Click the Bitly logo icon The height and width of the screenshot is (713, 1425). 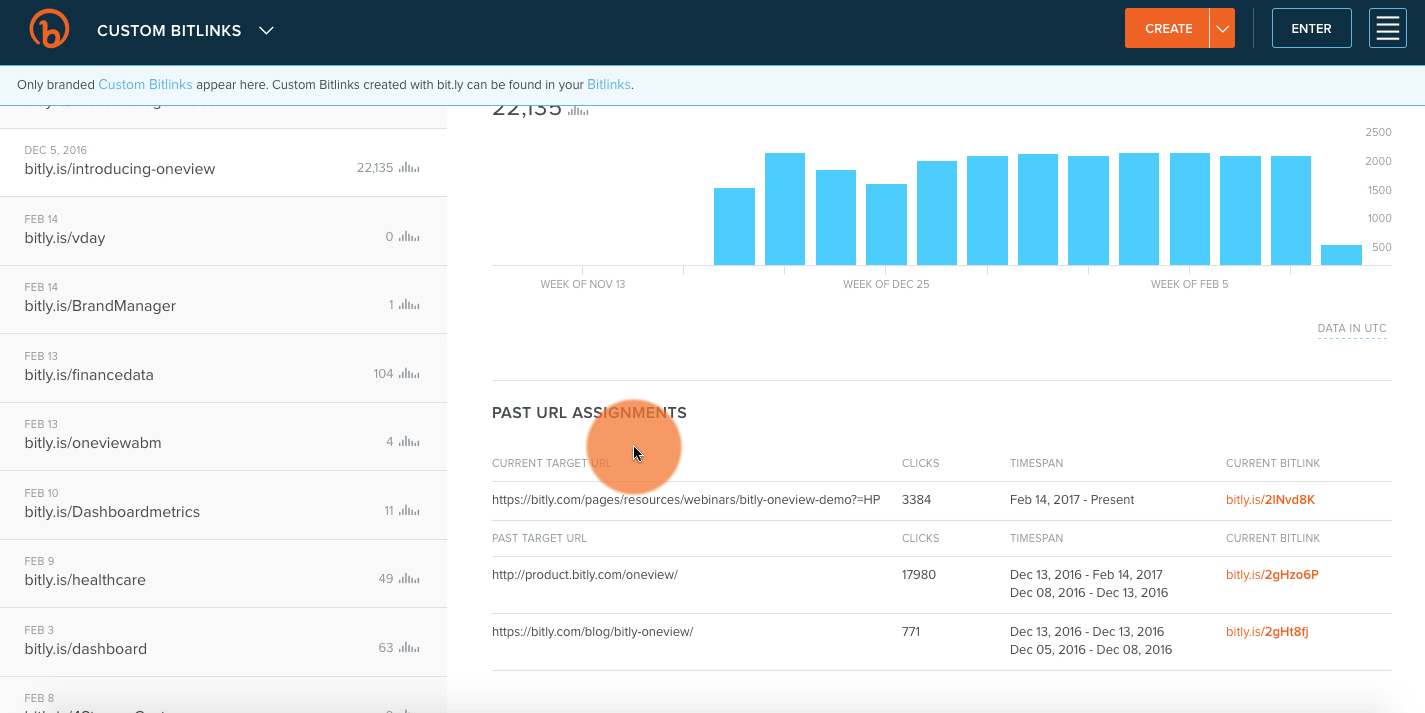click(49, 29)
